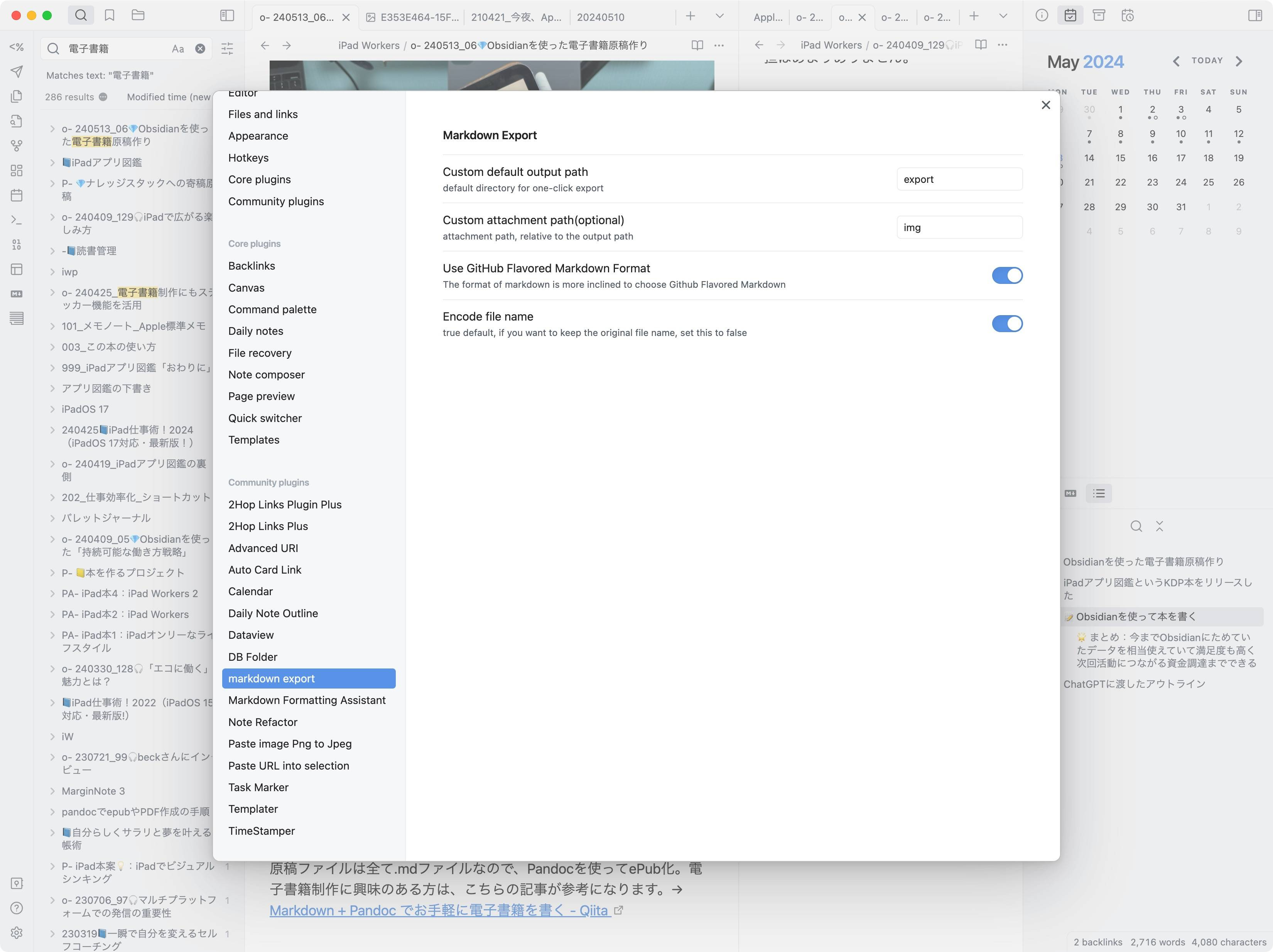Click the Markdown import ribbon icon
Viewport: 1273px width, 952px height.
(17, 293)
